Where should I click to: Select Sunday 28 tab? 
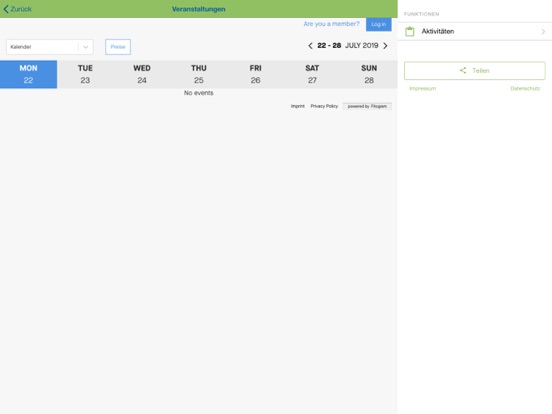point(369,74)
